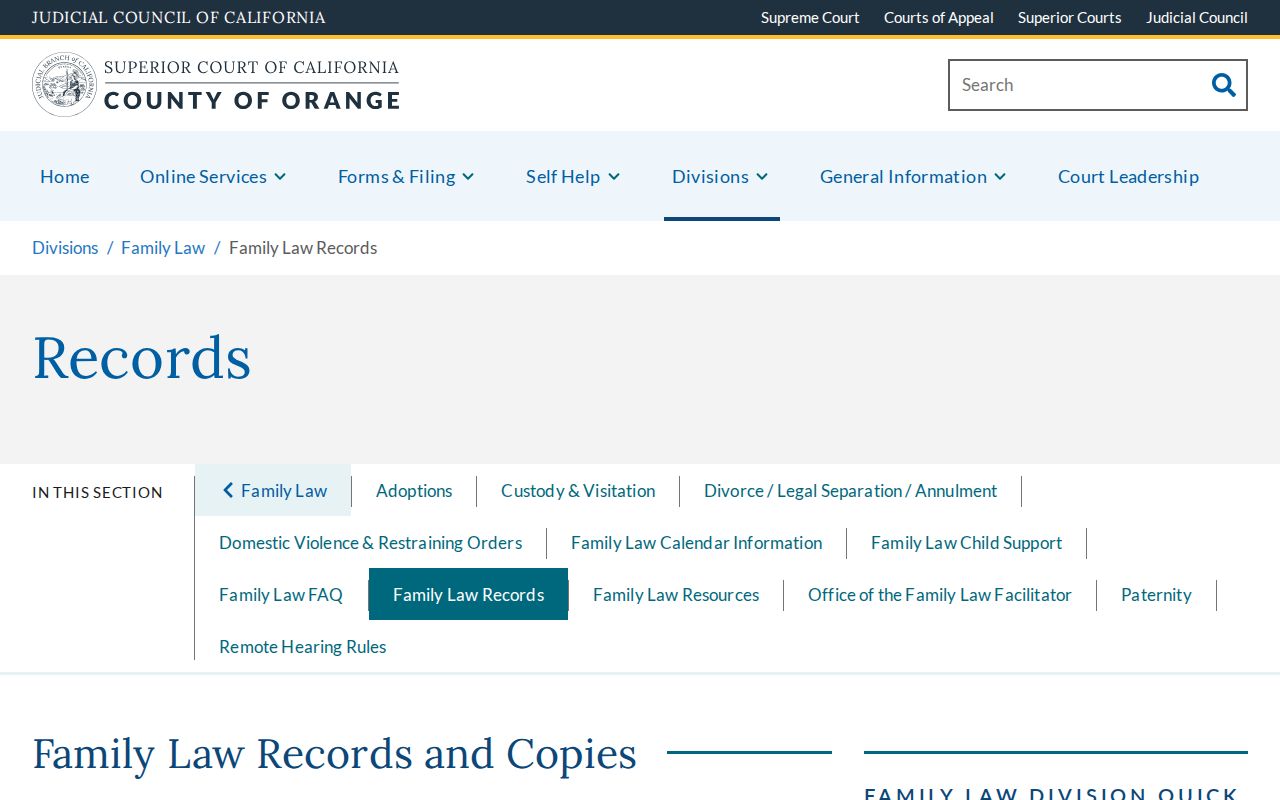Open Office of the Family Law Facilitator
This screenshot has width=1280, height=800.
click(x=940, y=595)
